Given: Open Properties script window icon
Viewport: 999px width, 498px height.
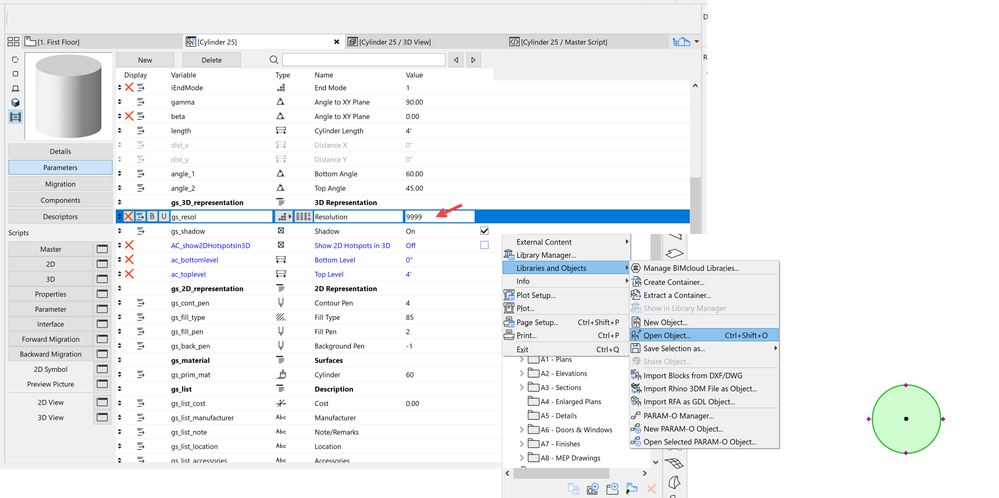Looking at the screenshot, I should coord(102,294).
